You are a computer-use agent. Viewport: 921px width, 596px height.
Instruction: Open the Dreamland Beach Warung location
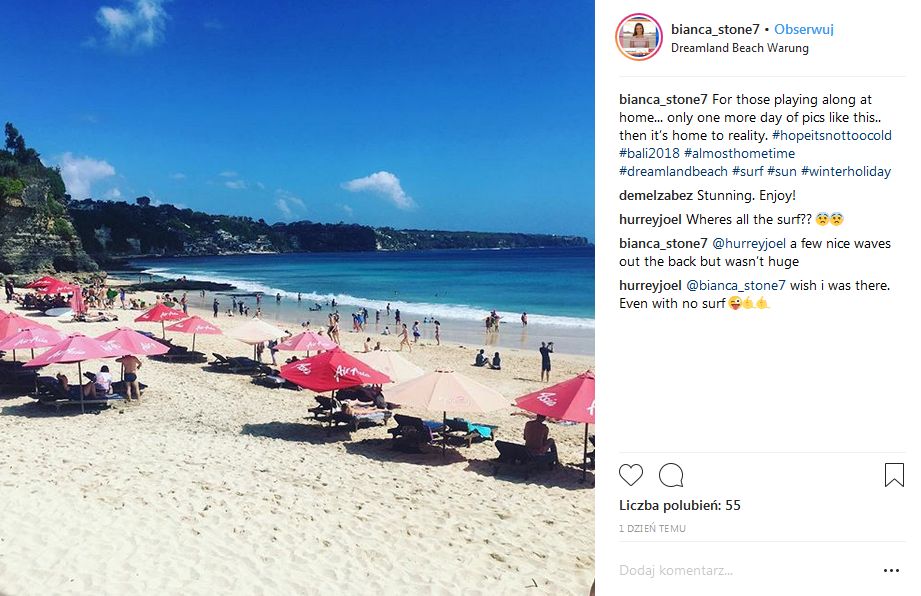[740, 48]
